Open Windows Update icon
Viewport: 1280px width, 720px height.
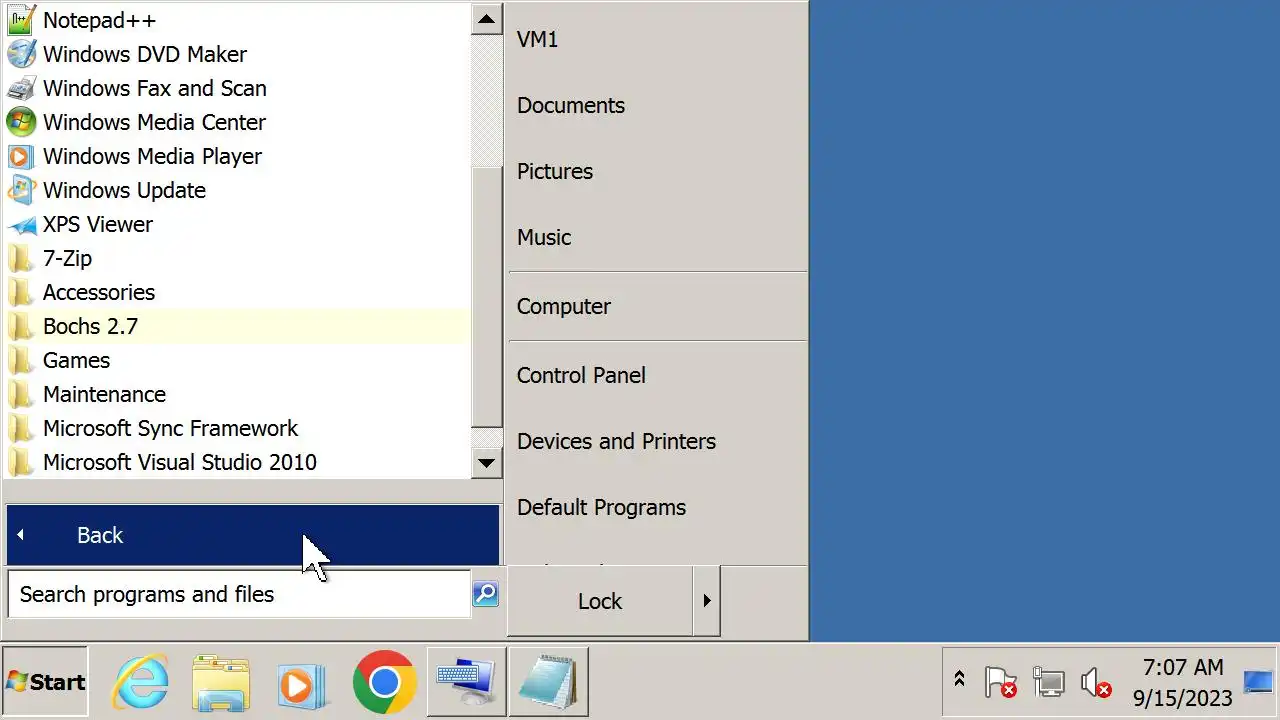tap(21, 190)
